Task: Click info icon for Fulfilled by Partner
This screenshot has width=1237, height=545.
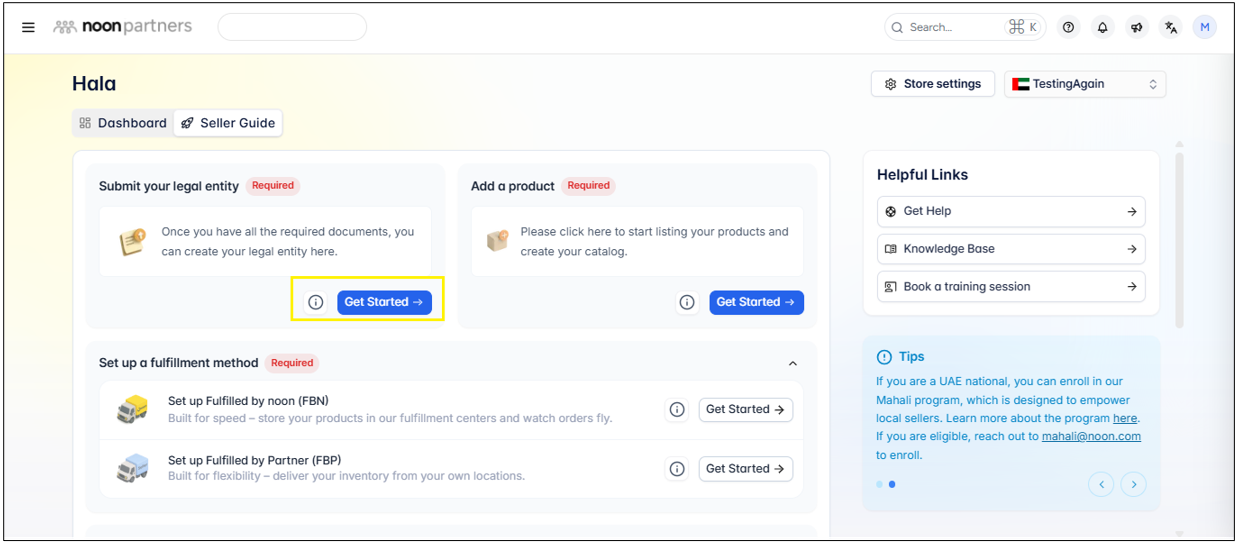Action: point(677,469)
